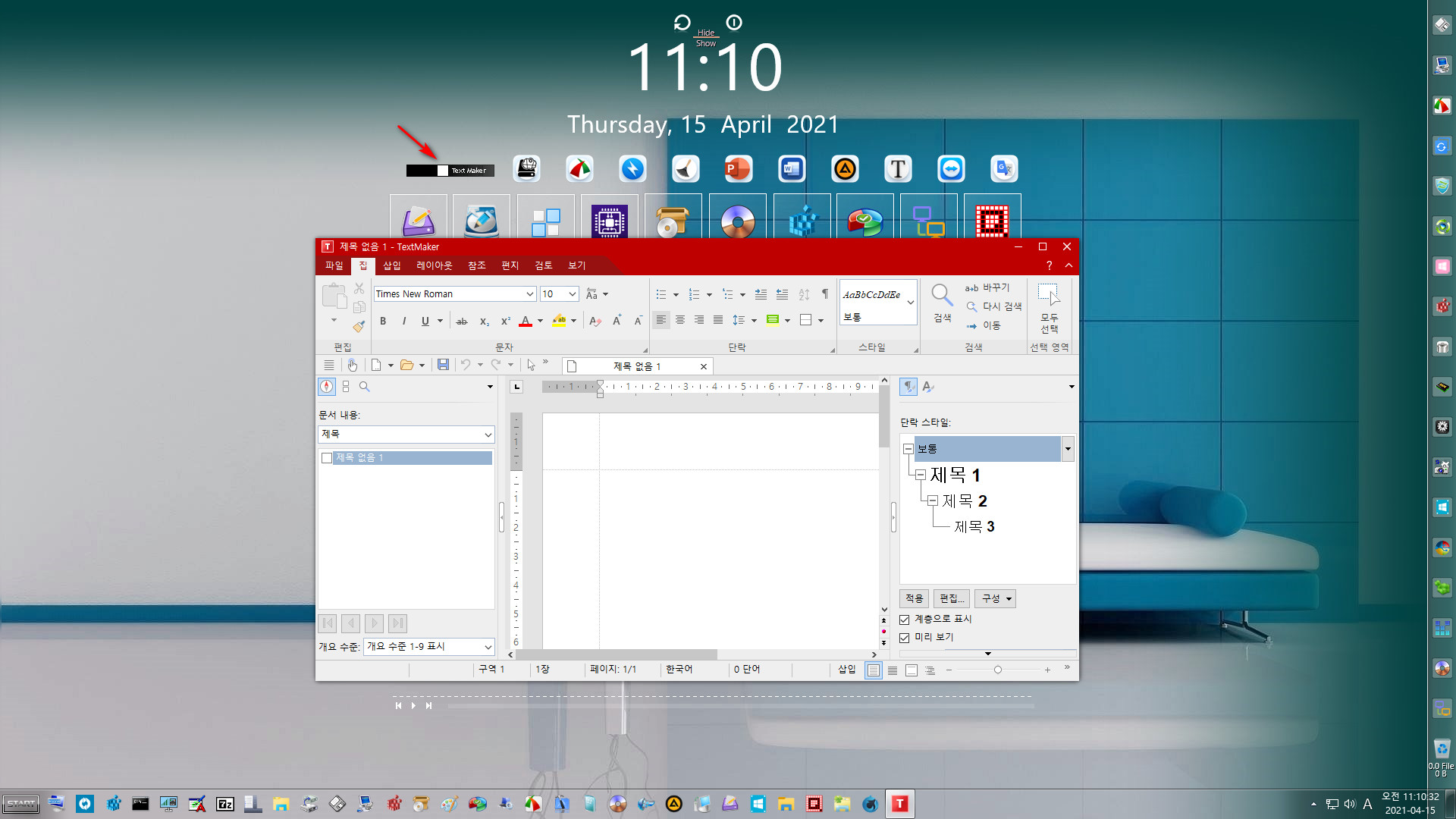
Task: Toggle bulleted list
Action: (x=661, y=294)
